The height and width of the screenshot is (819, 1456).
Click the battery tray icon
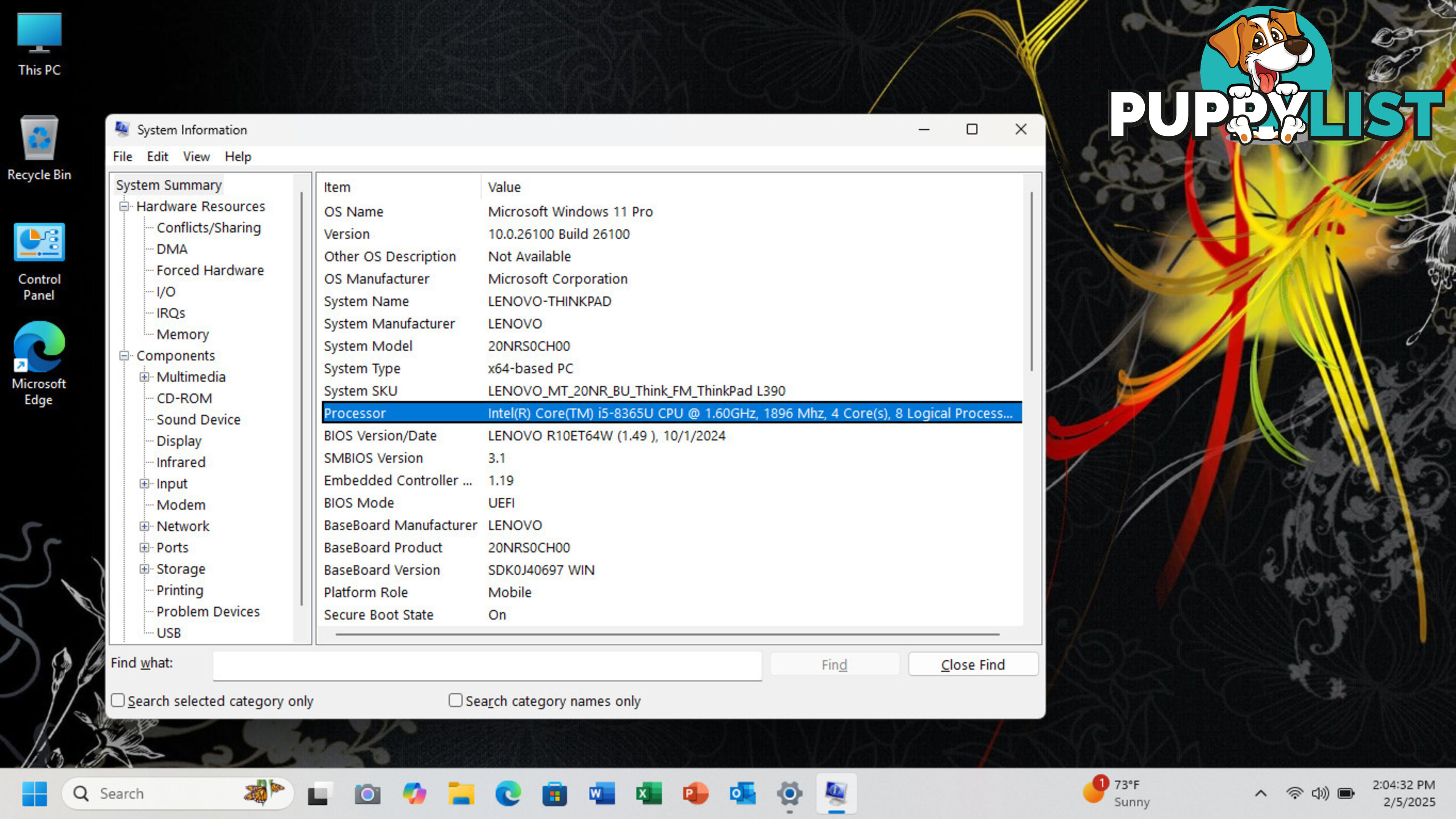click(x=1346, y=794)
